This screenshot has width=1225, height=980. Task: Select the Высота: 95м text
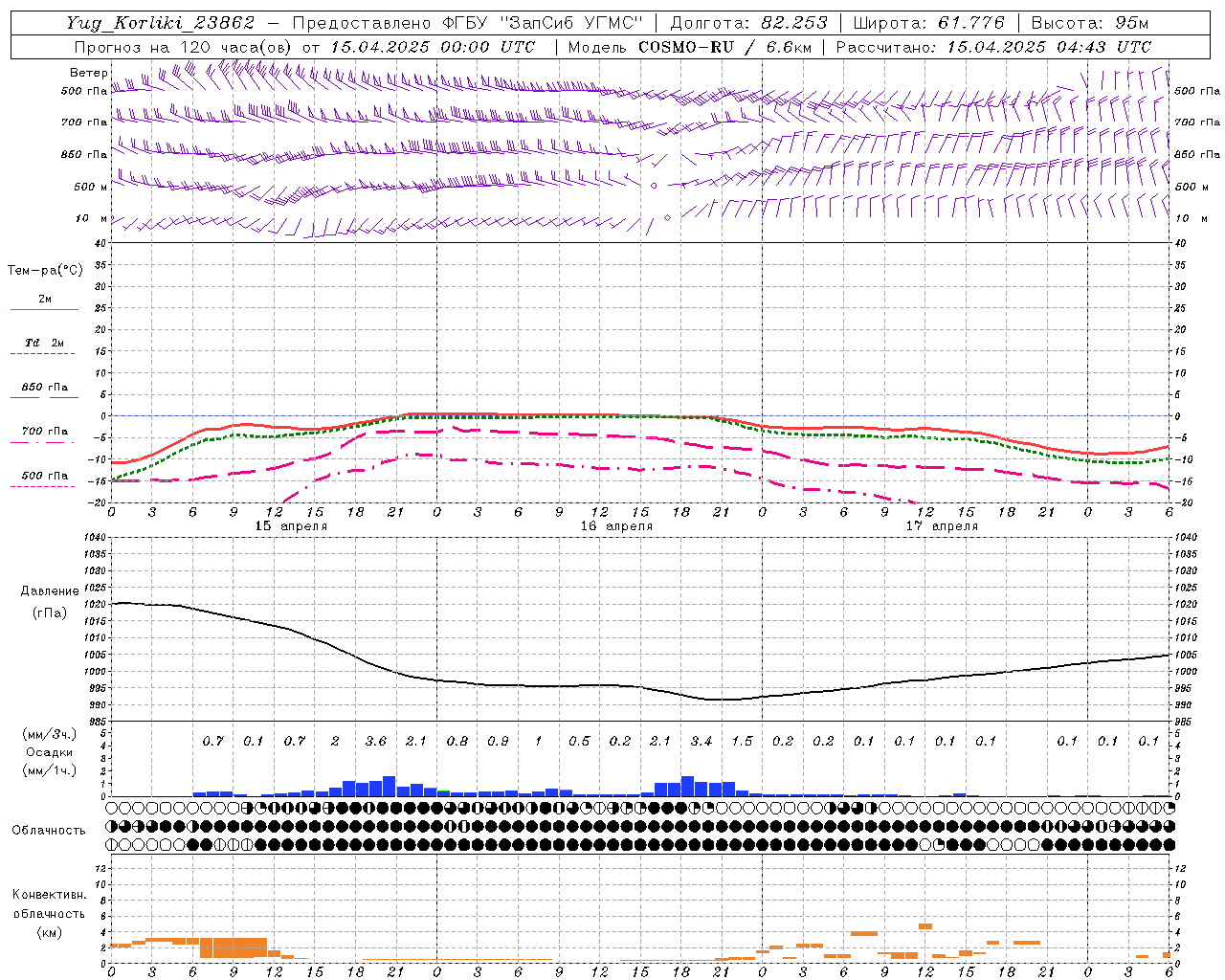(x=1090, y=23)
